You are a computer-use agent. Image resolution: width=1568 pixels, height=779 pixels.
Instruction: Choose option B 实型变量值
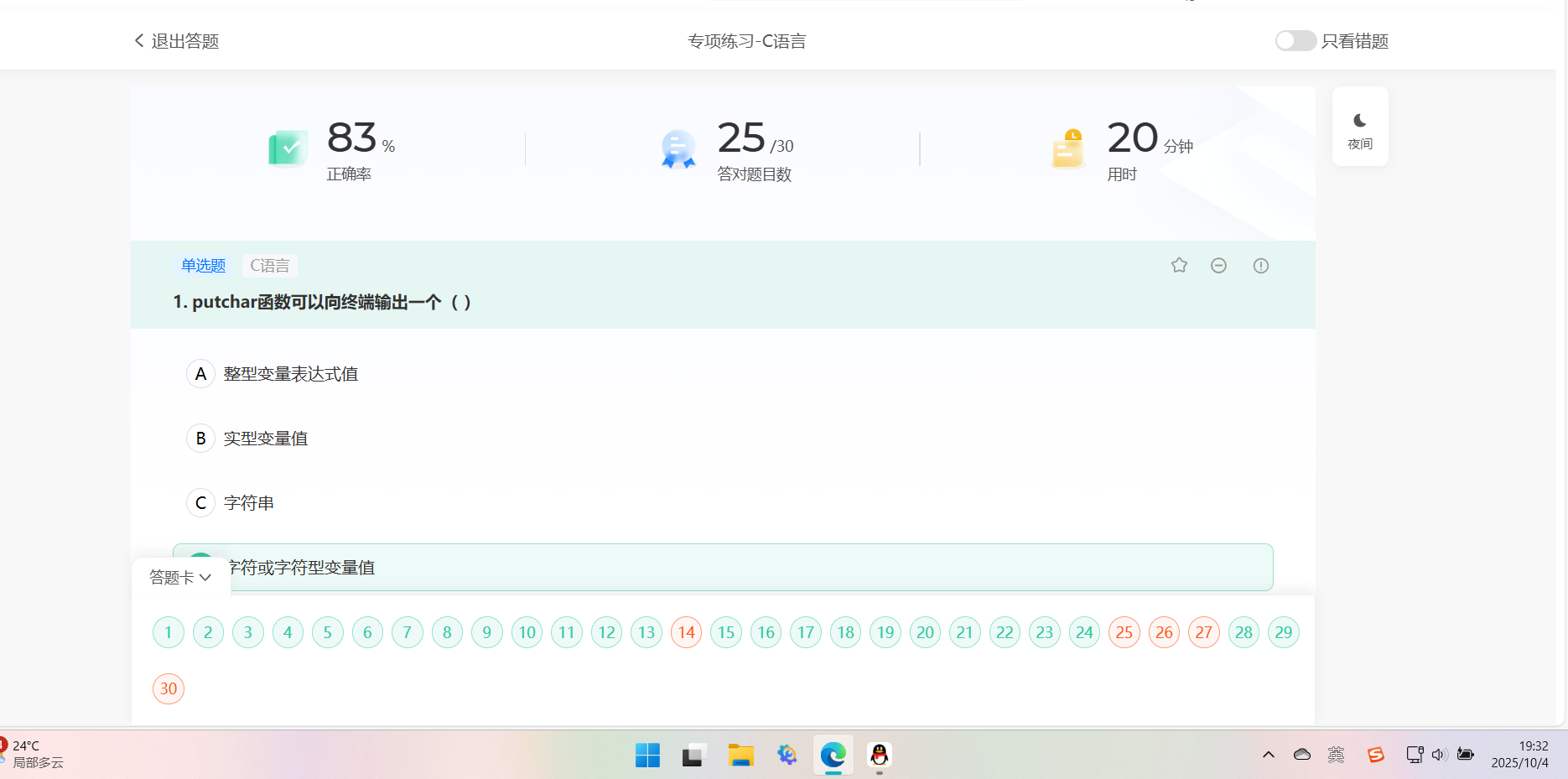pos(265,438)
